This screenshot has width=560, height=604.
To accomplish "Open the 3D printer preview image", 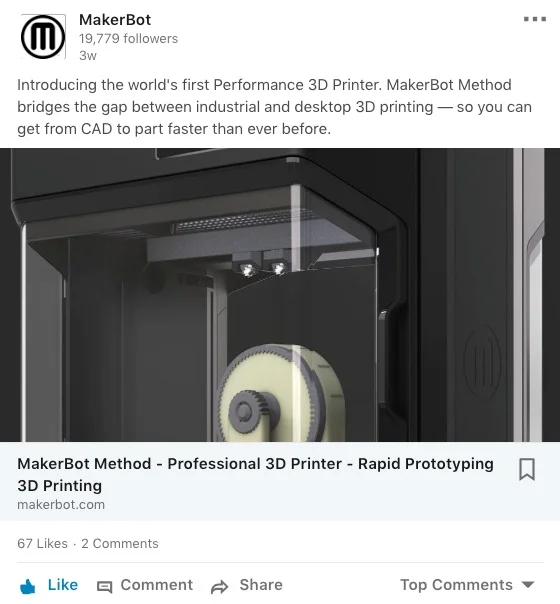I will coord(280,295).
